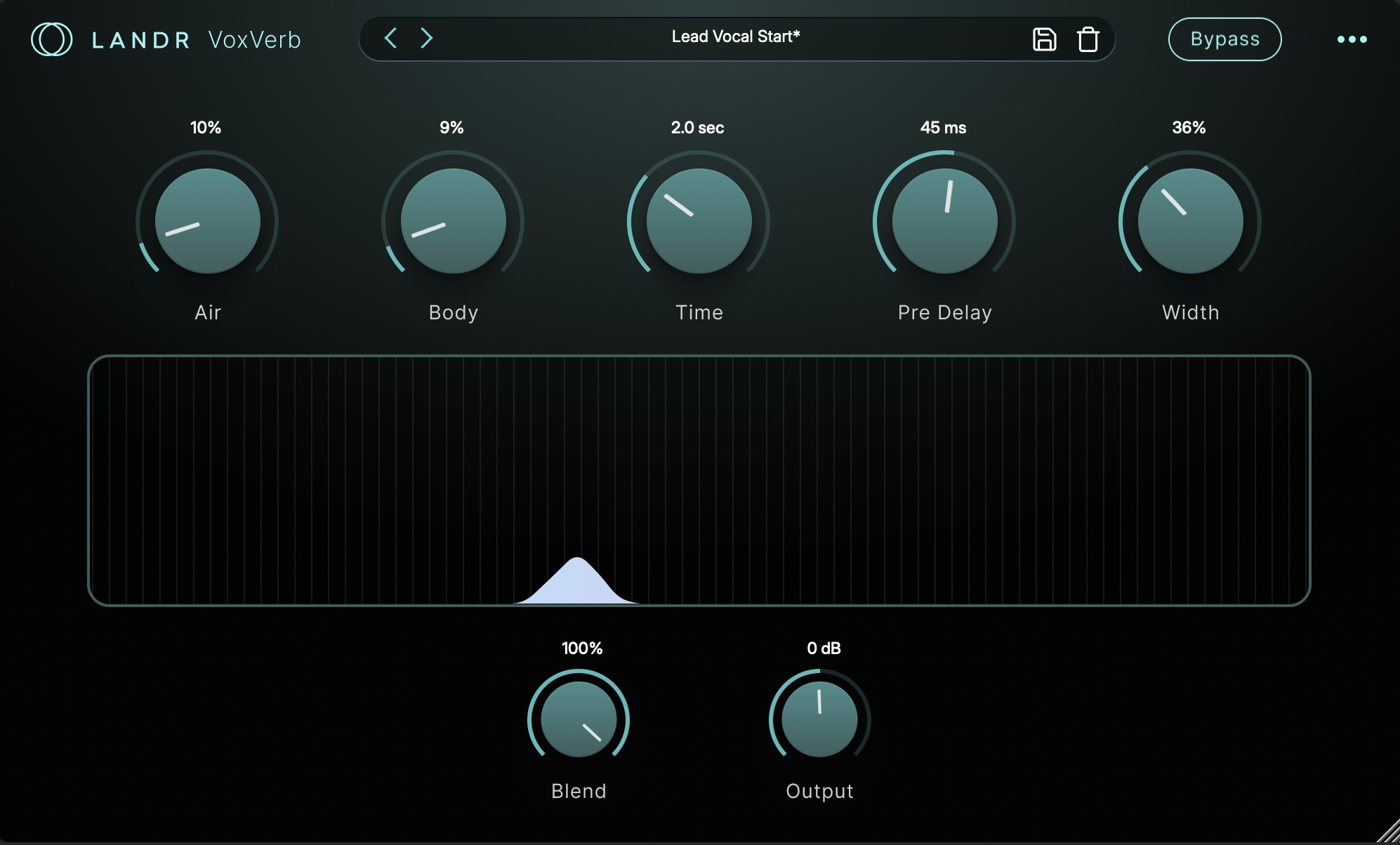Click the 45 ms pre delay value
Screen dimensions: 1400x845
(x=943, y=128)
